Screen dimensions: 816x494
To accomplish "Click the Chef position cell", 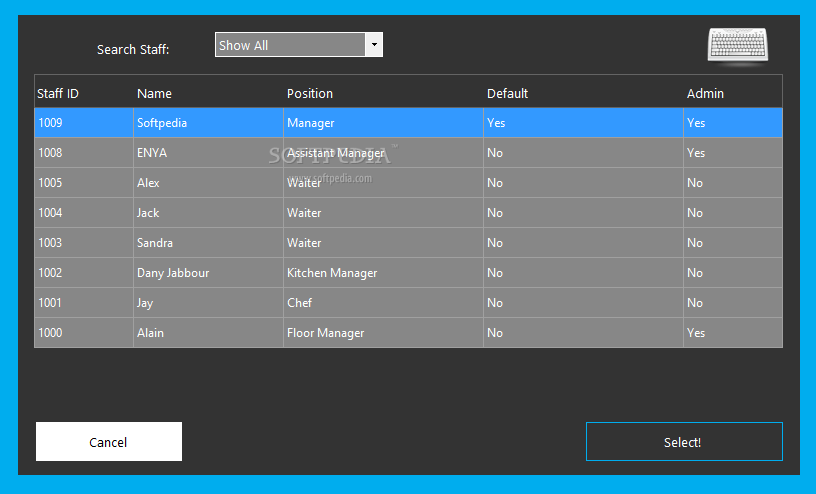I will coord(383,302).
